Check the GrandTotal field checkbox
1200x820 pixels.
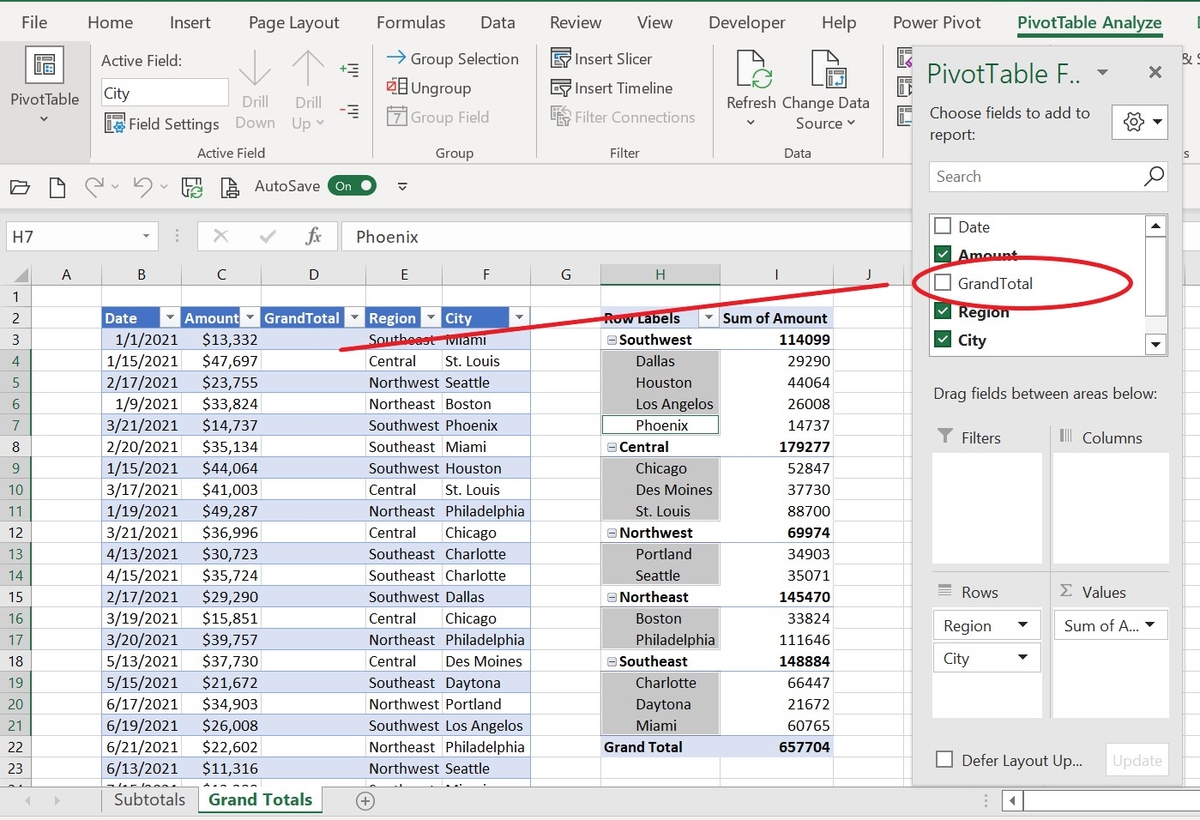pos(943,283)
